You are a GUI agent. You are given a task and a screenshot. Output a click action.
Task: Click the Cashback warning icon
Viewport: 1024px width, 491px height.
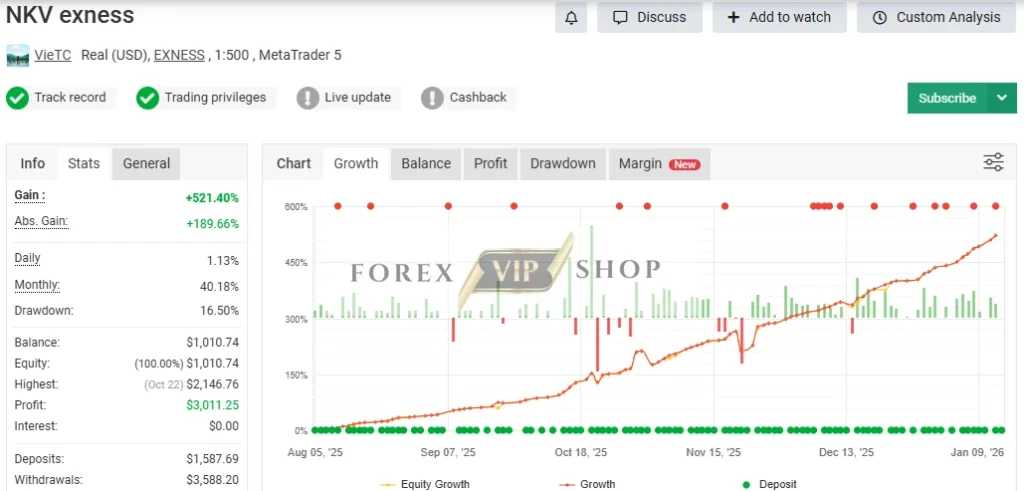[432, 99]
